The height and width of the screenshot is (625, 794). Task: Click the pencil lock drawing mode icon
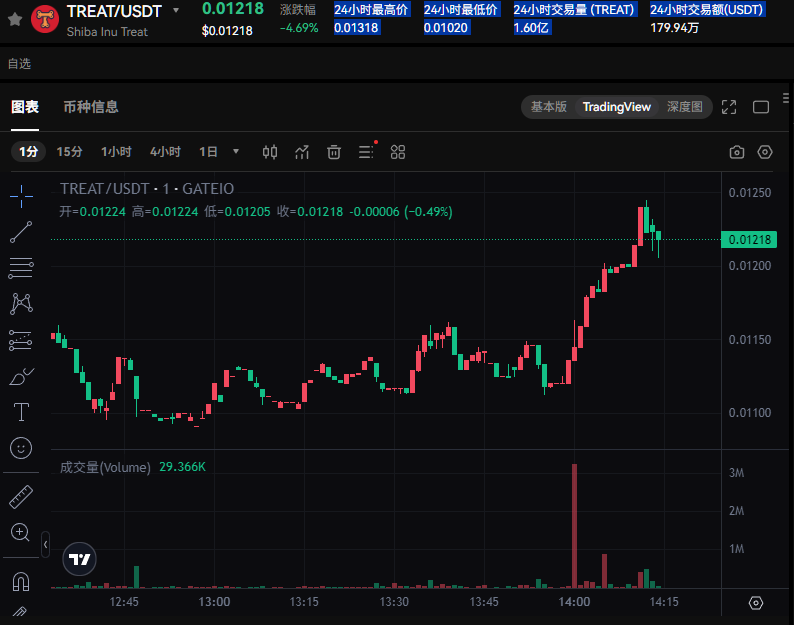click(20, 612)
